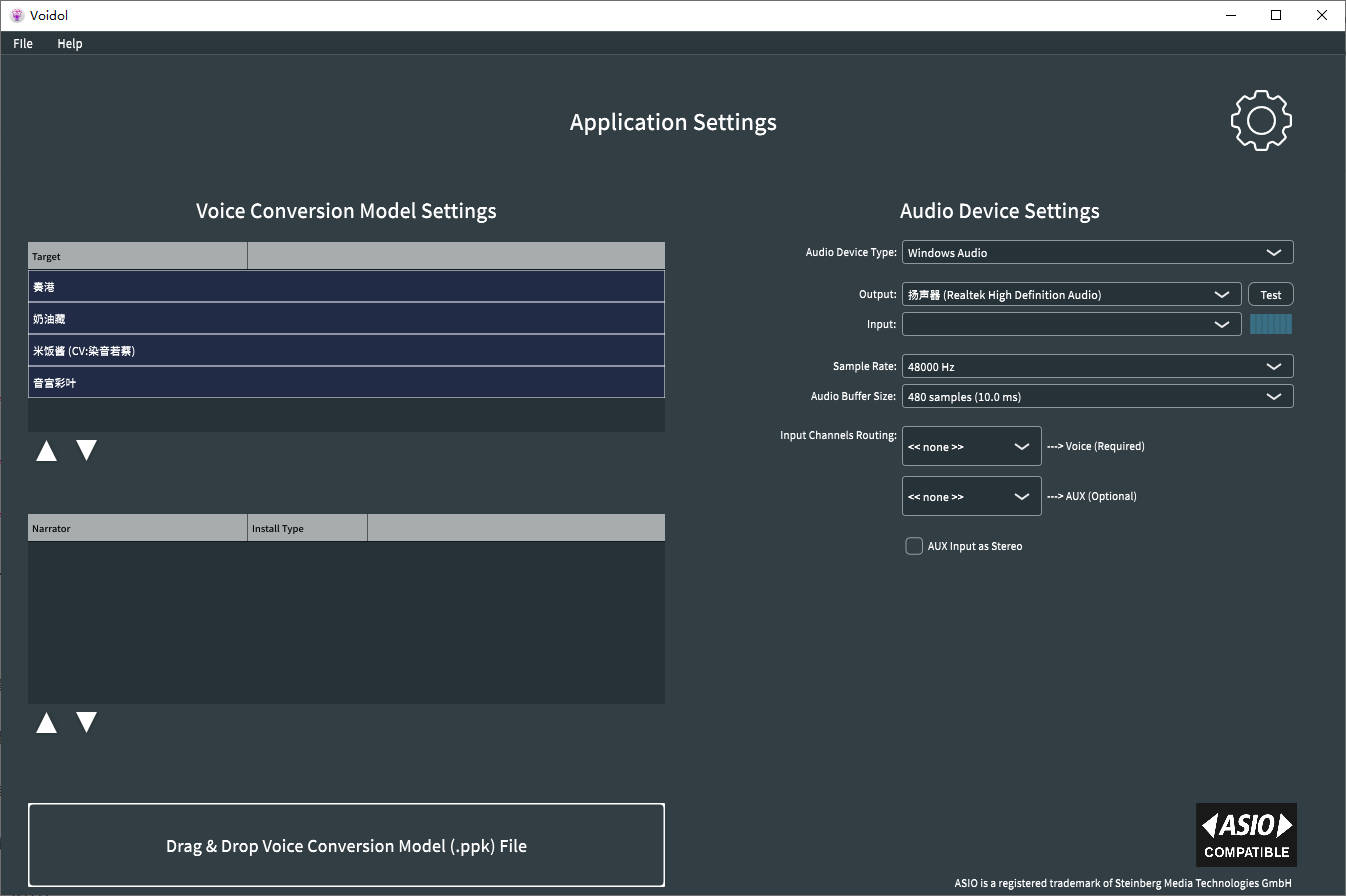Open the Audio Device Type dropdown
Viewport: 1346px width, 896px height.
[1097, 253]
